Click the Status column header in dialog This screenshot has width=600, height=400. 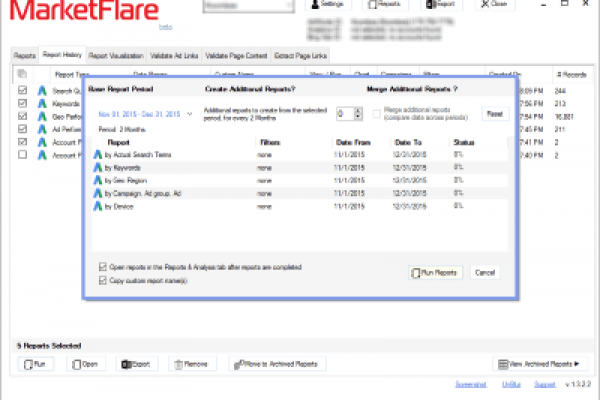pyautogui.click(x=464, y=142)
